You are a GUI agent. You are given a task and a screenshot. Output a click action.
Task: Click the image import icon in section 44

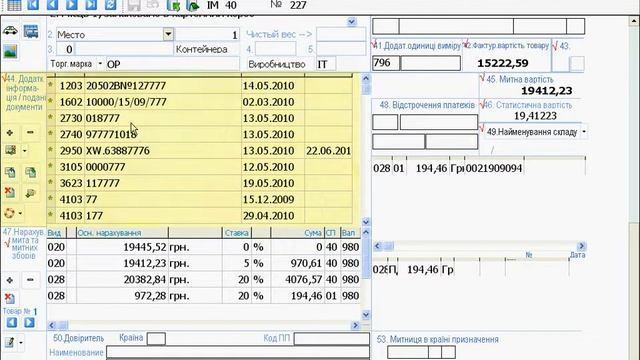[10, 150]
